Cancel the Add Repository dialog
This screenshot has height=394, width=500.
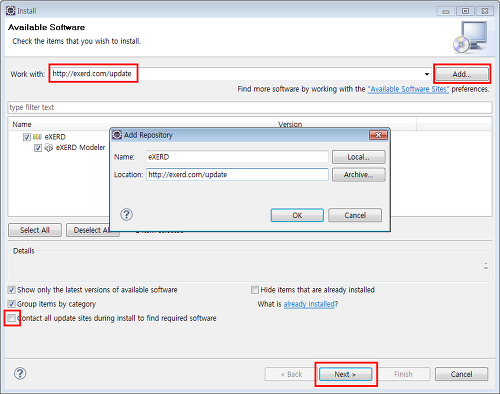tap(355, 215)
